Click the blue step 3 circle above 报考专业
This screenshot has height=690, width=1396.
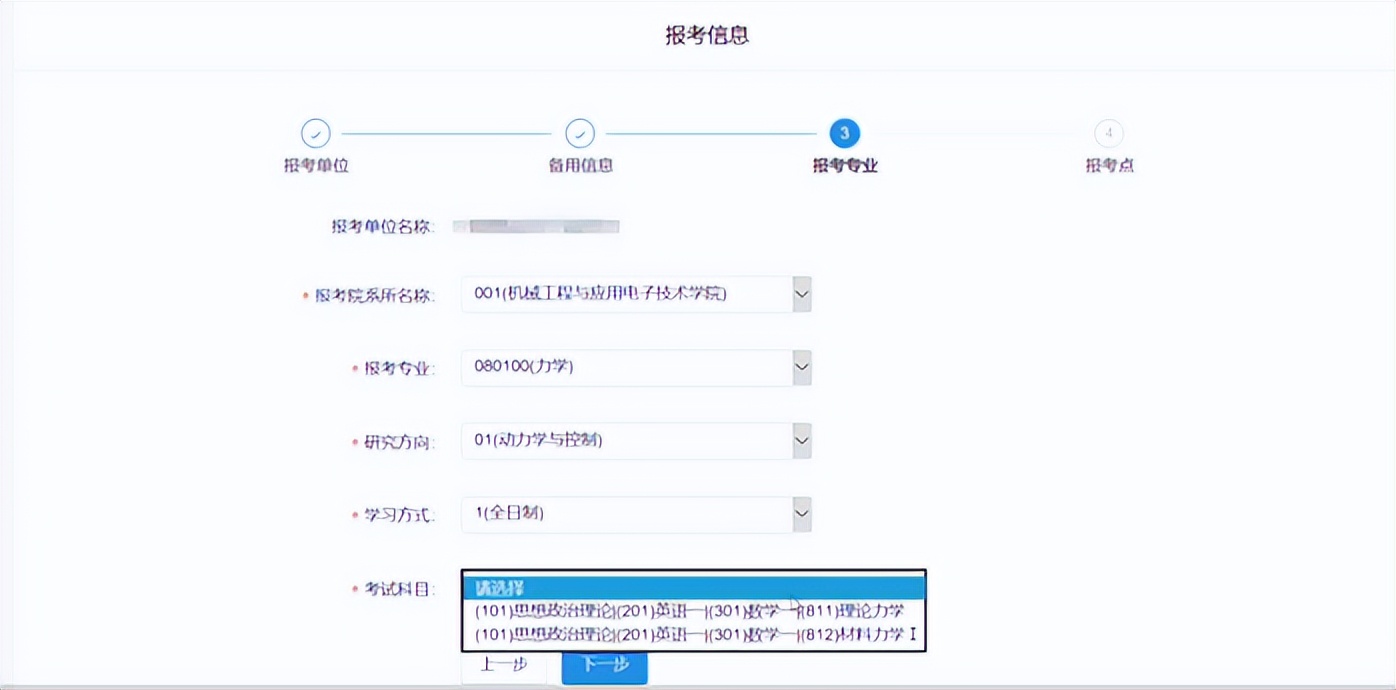point(843,132)
